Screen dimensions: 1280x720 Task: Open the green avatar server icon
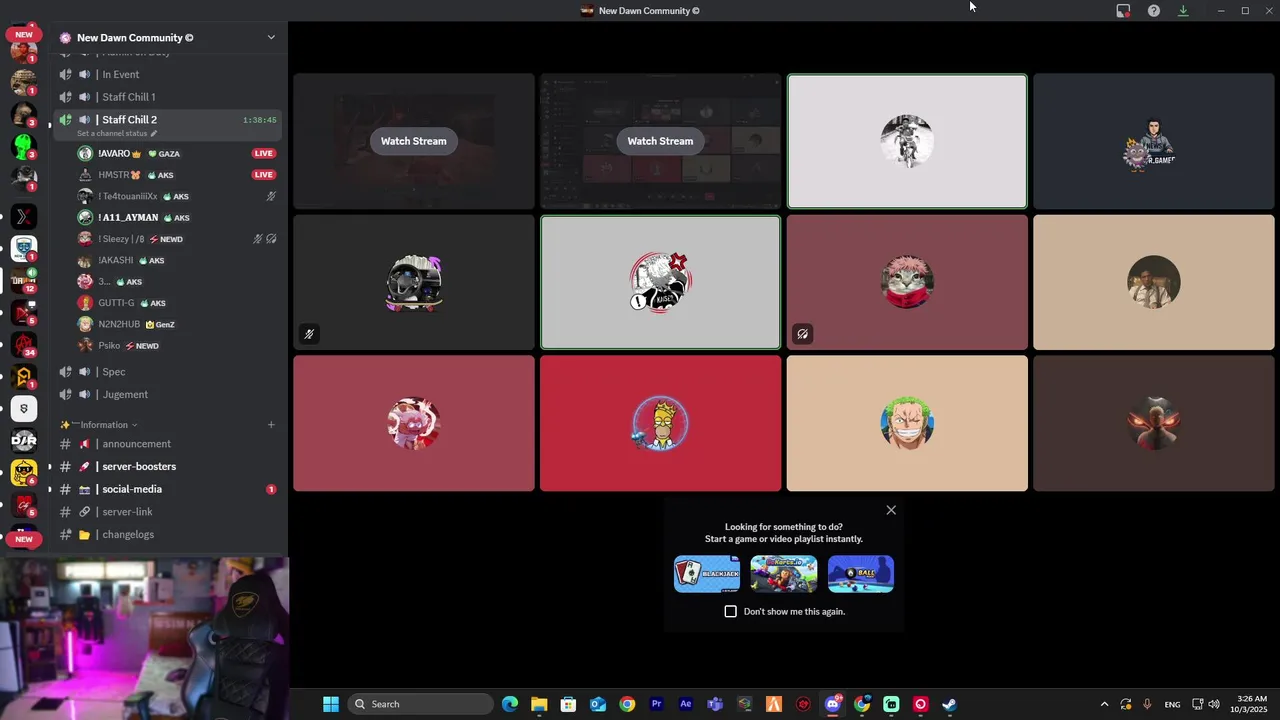(x=24, y=147)
